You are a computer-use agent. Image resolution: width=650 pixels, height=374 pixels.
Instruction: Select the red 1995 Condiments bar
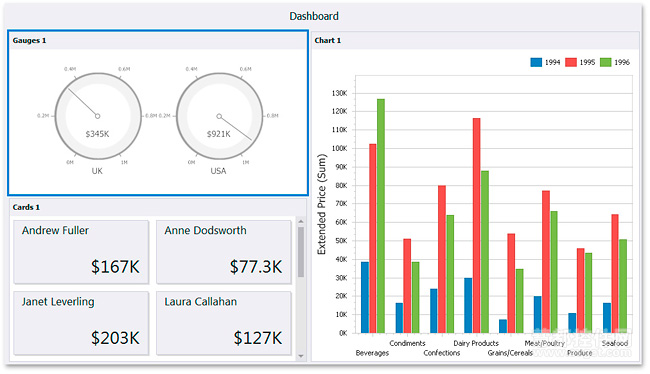click(407, 286)
